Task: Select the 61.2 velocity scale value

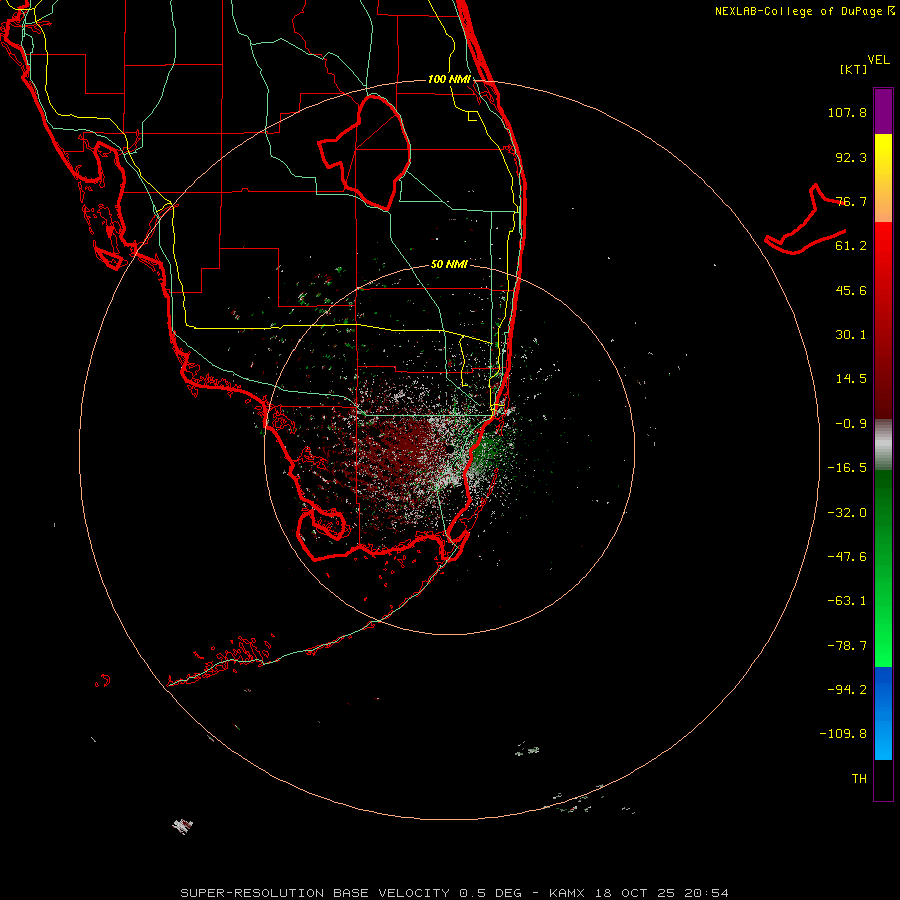Action: pyautogui.click(x=851, y=246)
